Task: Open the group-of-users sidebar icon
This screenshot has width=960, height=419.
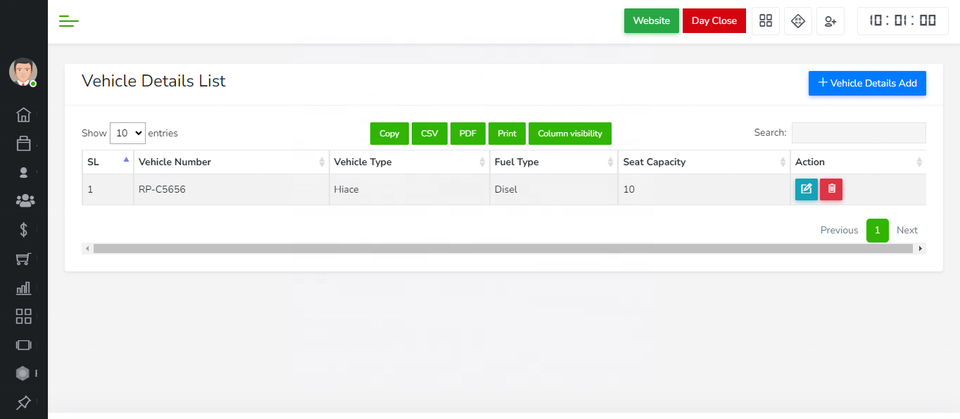Action: click(x=24, y=201)
